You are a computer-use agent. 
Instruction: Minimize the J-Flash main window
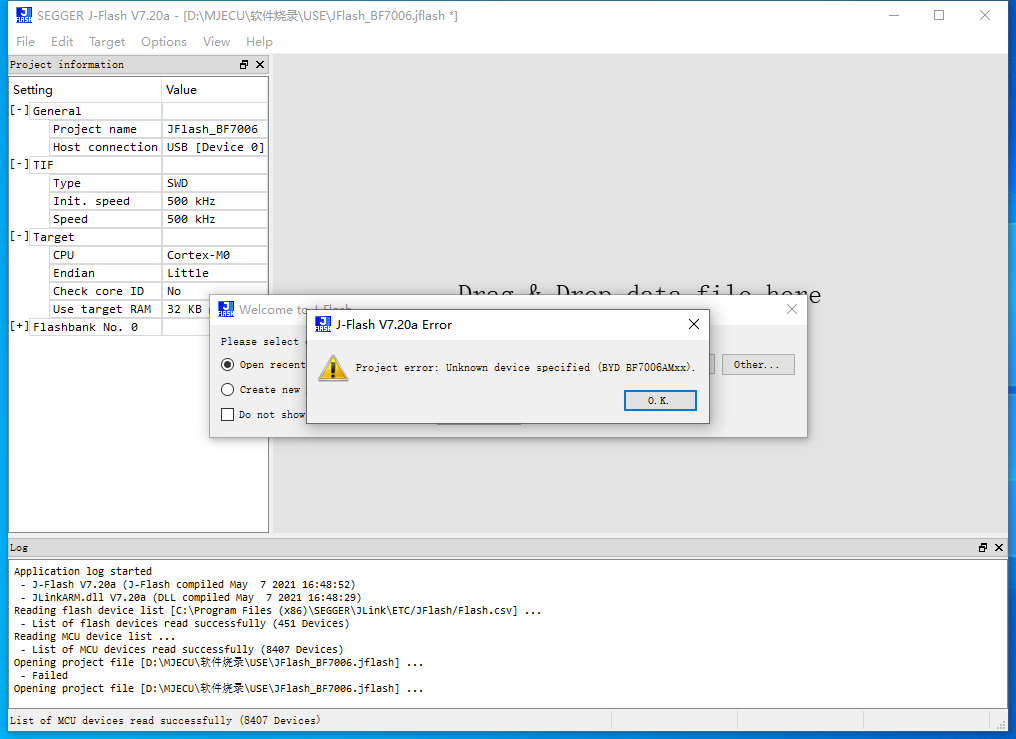(x=894, y=15)
